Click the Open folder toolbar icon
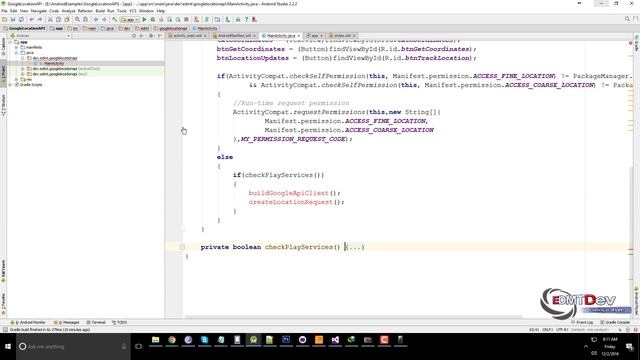Screen dimensions: 640x360 pos(4,19)
